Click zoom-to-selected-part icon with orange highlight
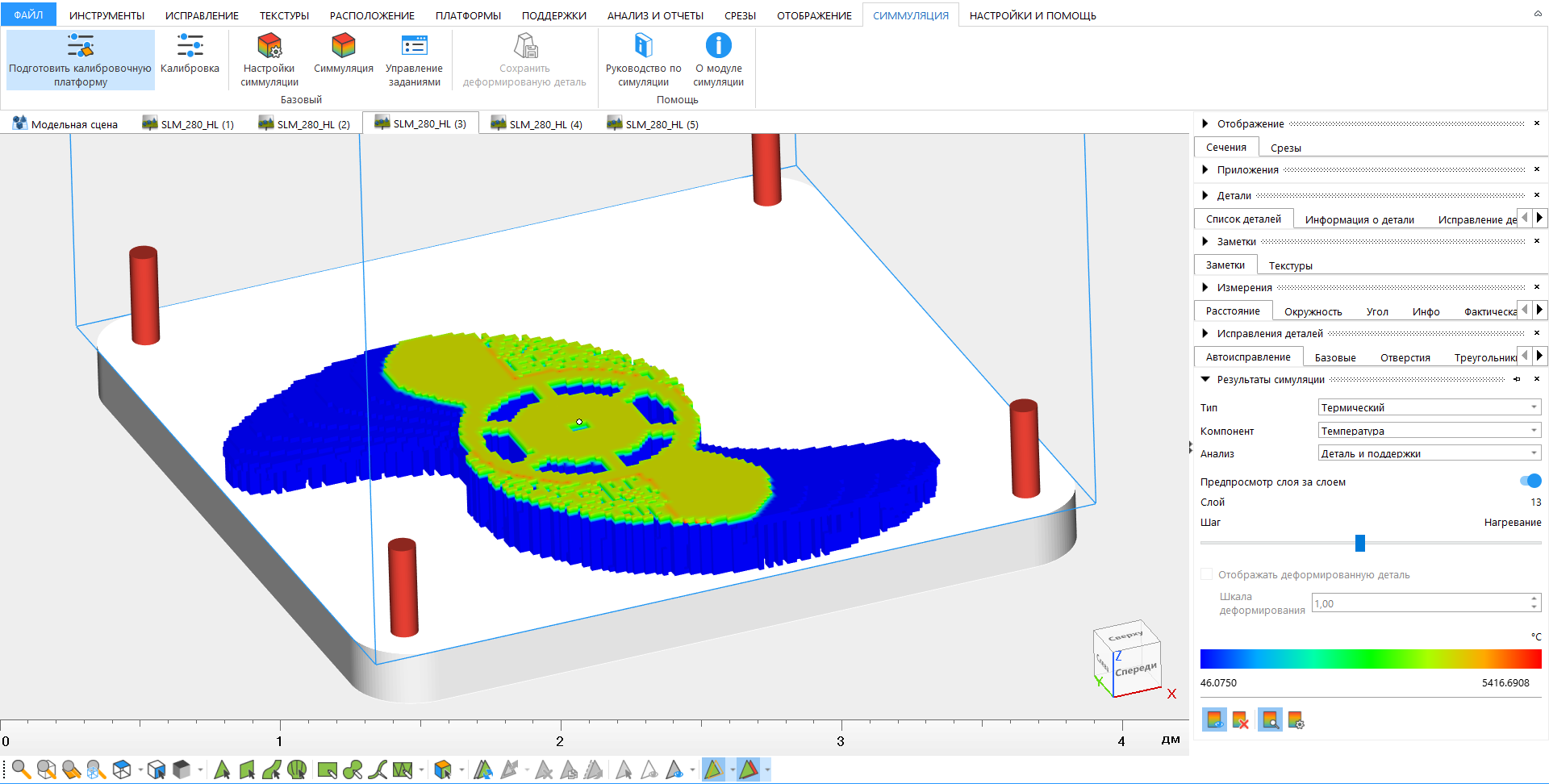 coord(71,769)
